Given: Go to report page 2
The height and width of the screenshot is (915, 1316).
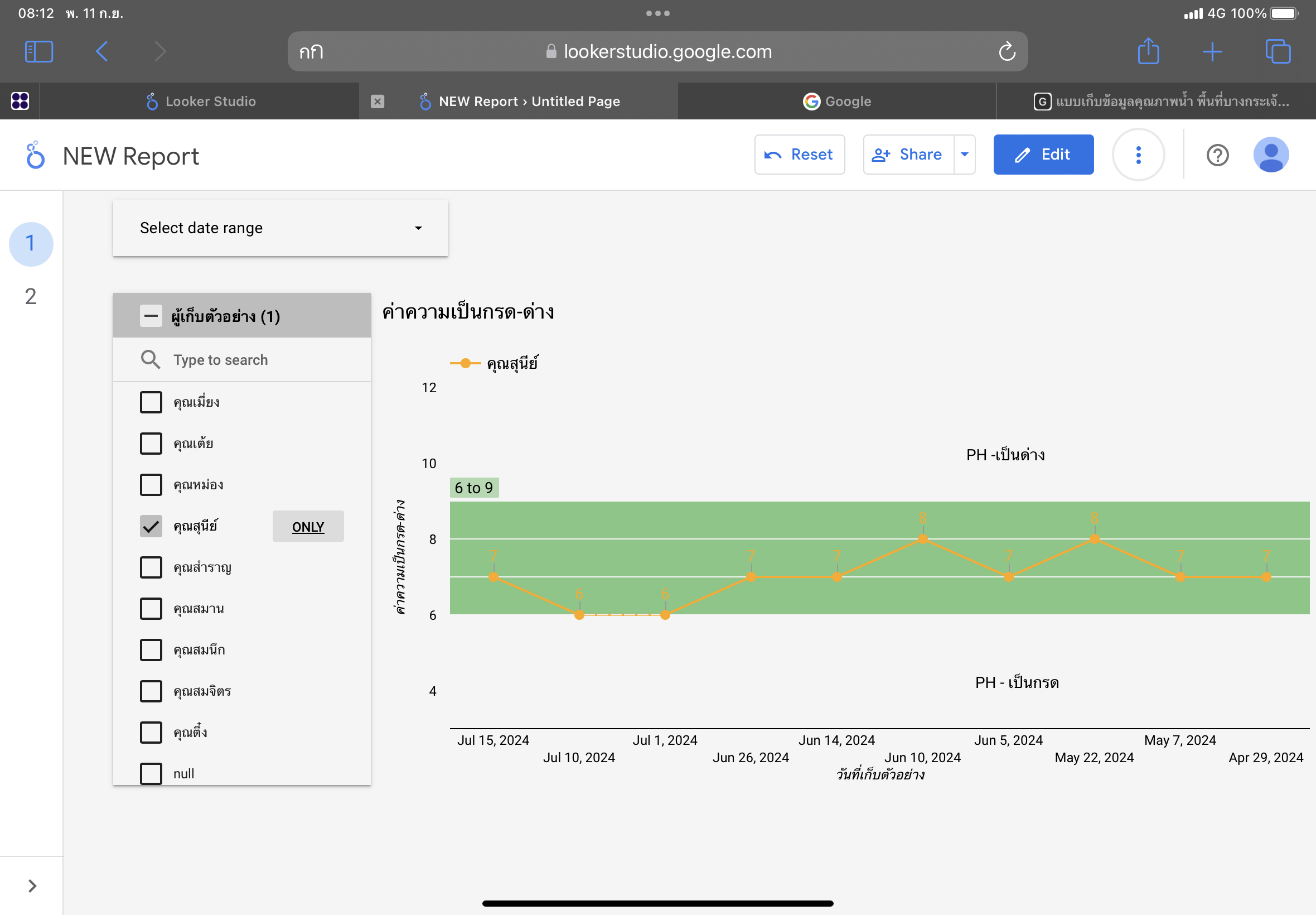Looking at the screenshot, I should pos(31,296).
